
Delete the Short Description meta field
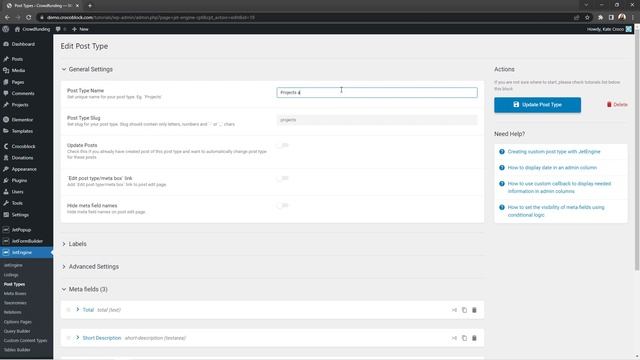pyautogui.click(x=474, y=338)
